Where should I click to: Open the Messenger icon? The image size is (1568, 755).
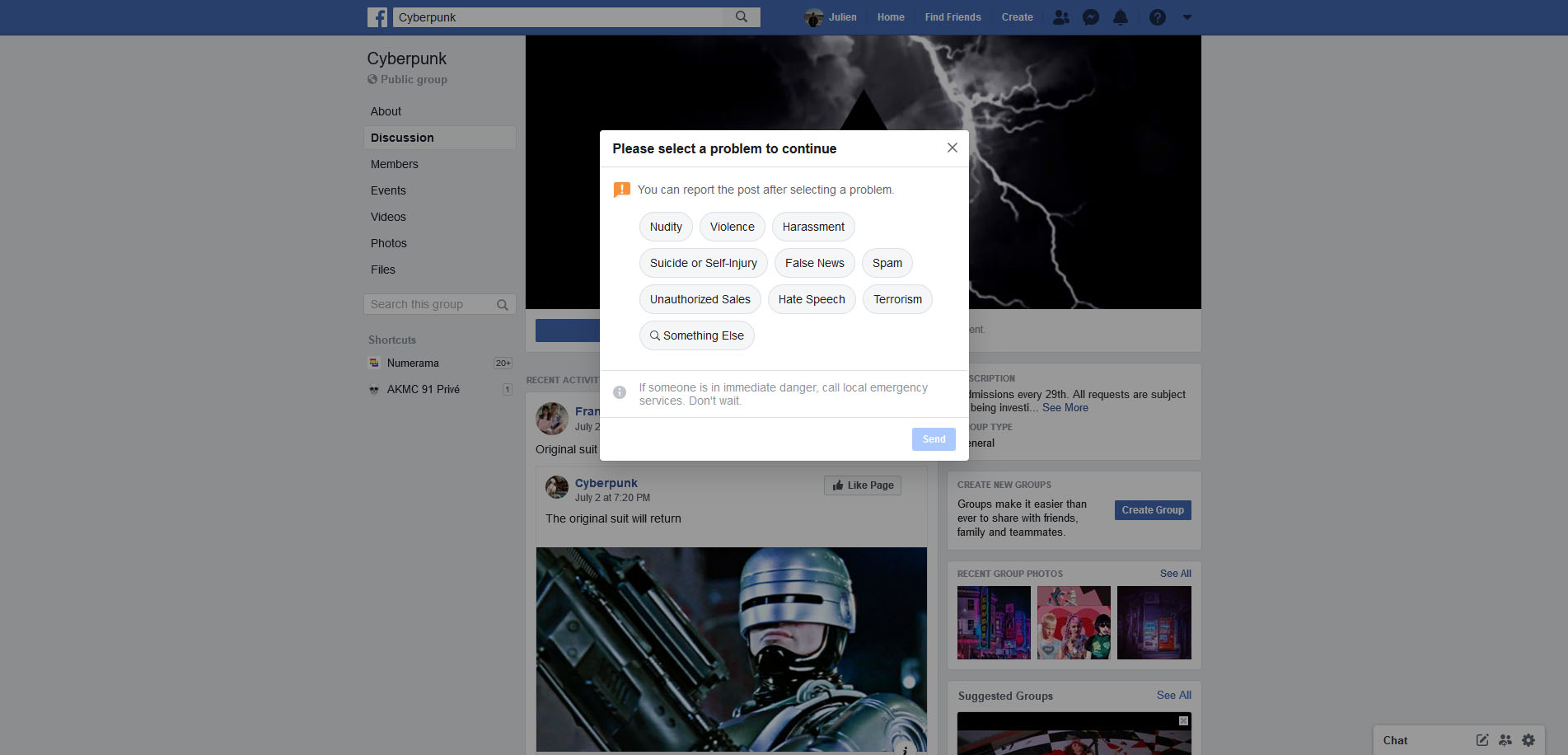tap(1091, 17)
